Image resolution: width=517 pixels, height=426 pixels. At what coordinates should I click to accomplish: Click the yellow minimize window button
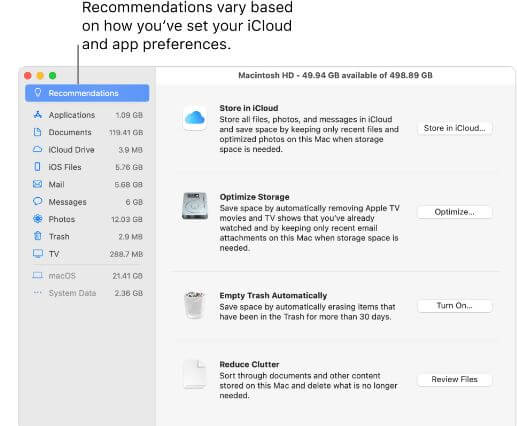(x=40, y=76)
